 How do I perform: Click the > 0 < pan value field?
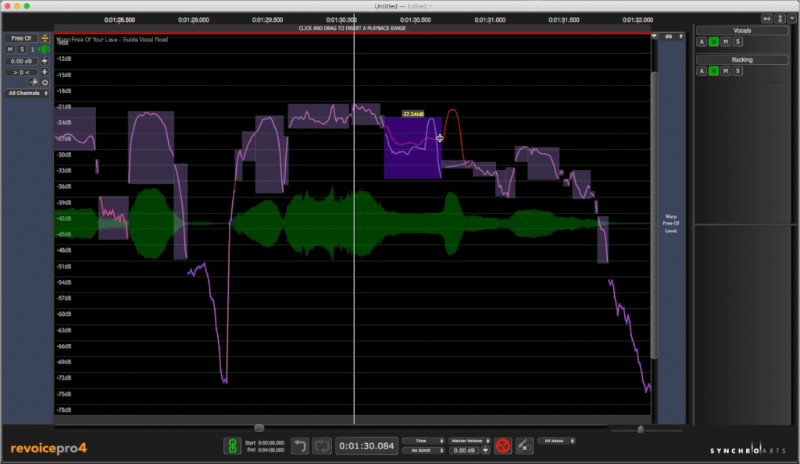click(x=21, y=72)
